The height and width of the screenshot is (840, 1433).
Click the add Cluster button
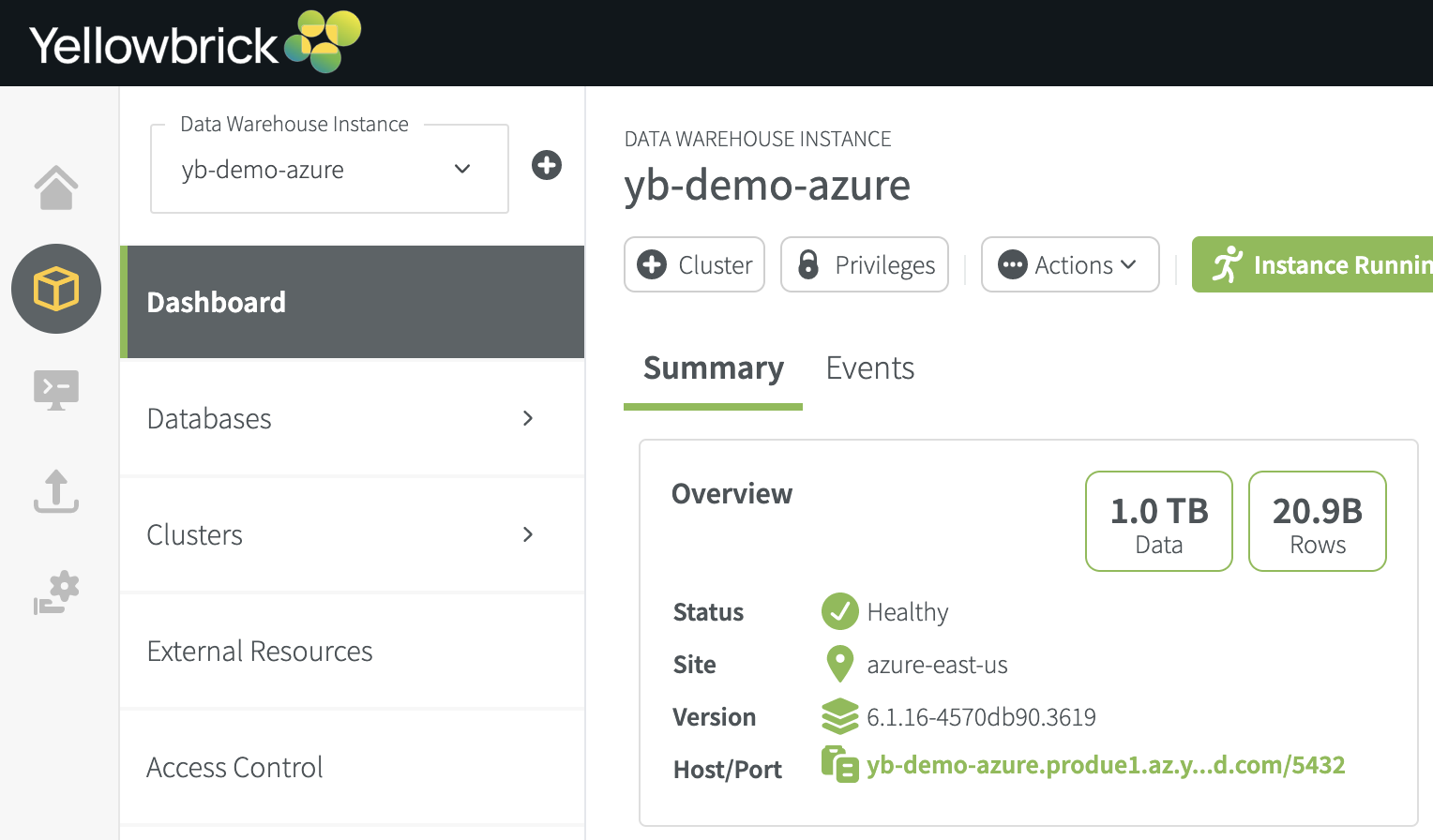(x=694, y=264)
